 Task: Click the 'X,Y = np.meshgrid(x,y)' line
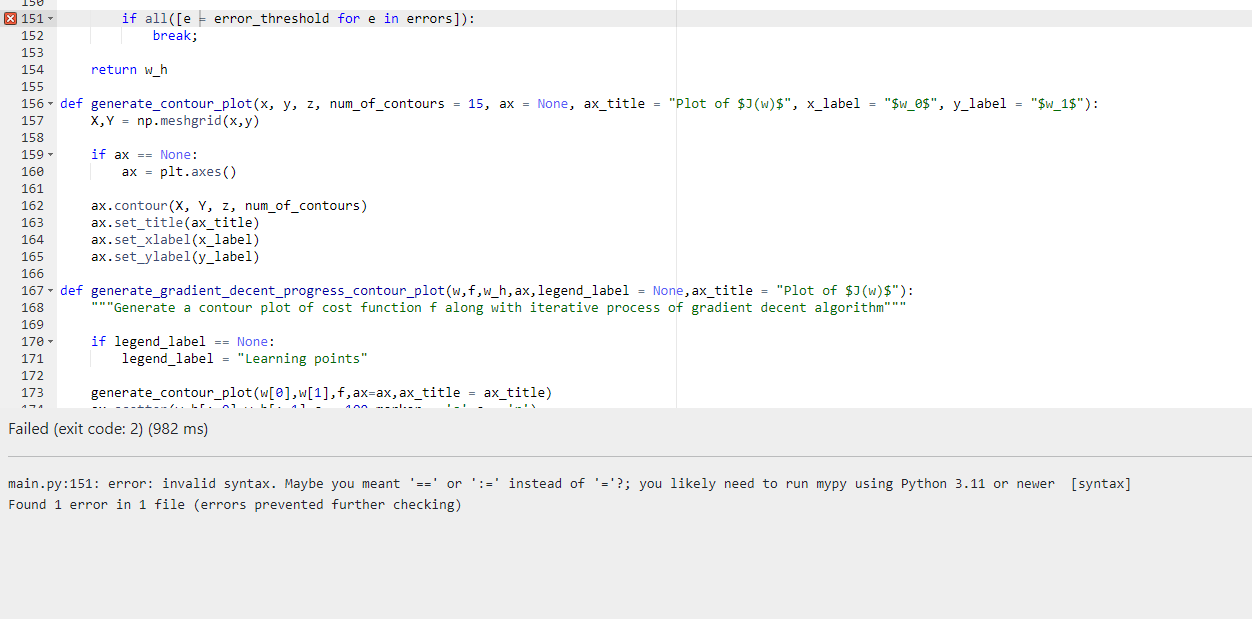coord(175,121)
